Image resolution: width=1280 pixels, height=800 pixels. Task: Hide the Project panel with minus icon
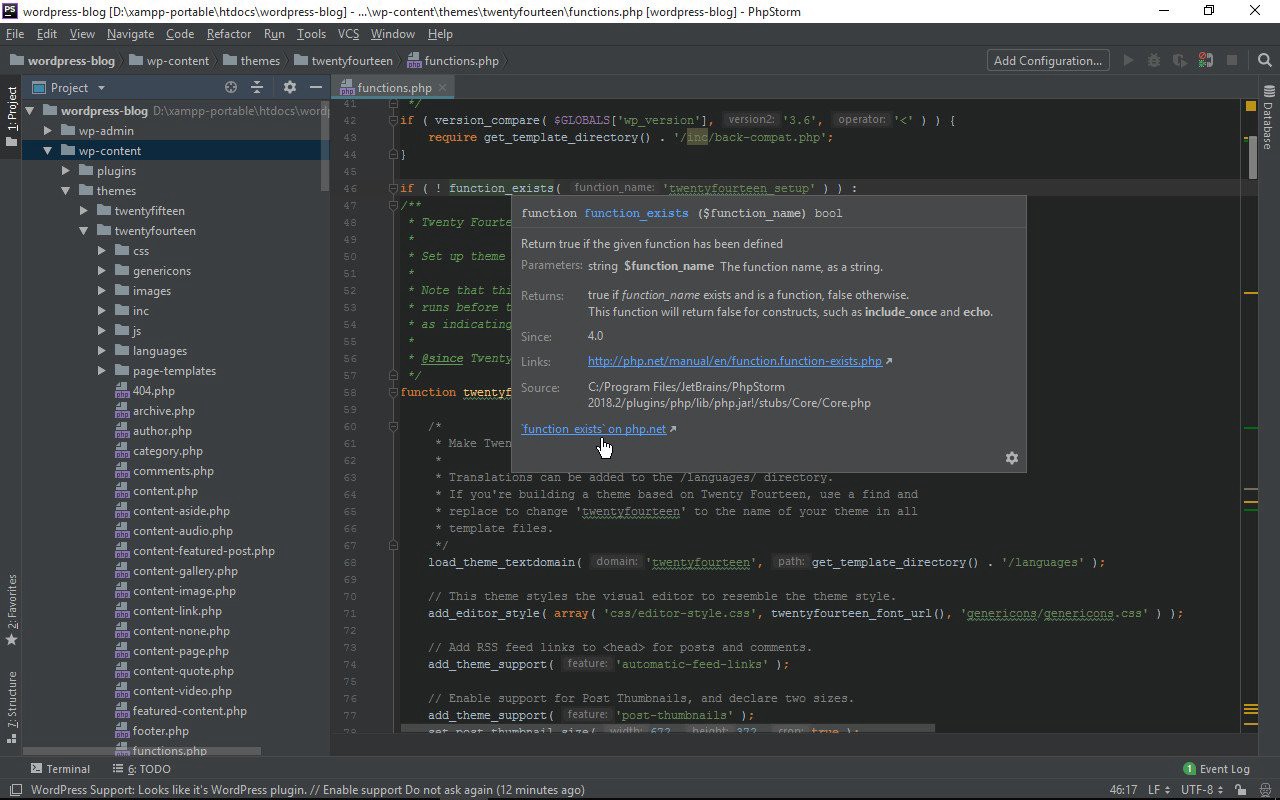point(316,88)
